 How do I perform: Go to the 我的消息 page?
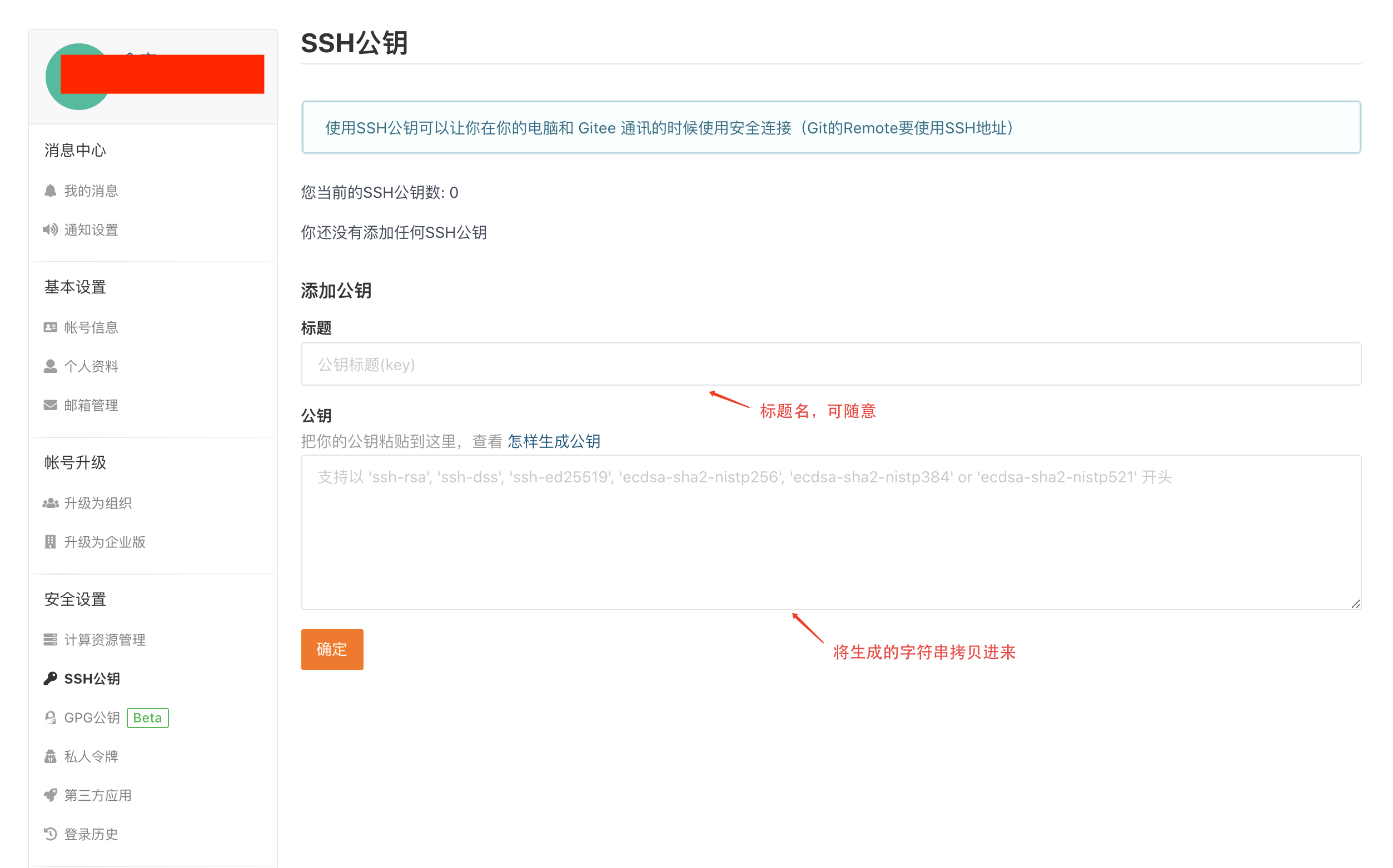pos(91,191)
